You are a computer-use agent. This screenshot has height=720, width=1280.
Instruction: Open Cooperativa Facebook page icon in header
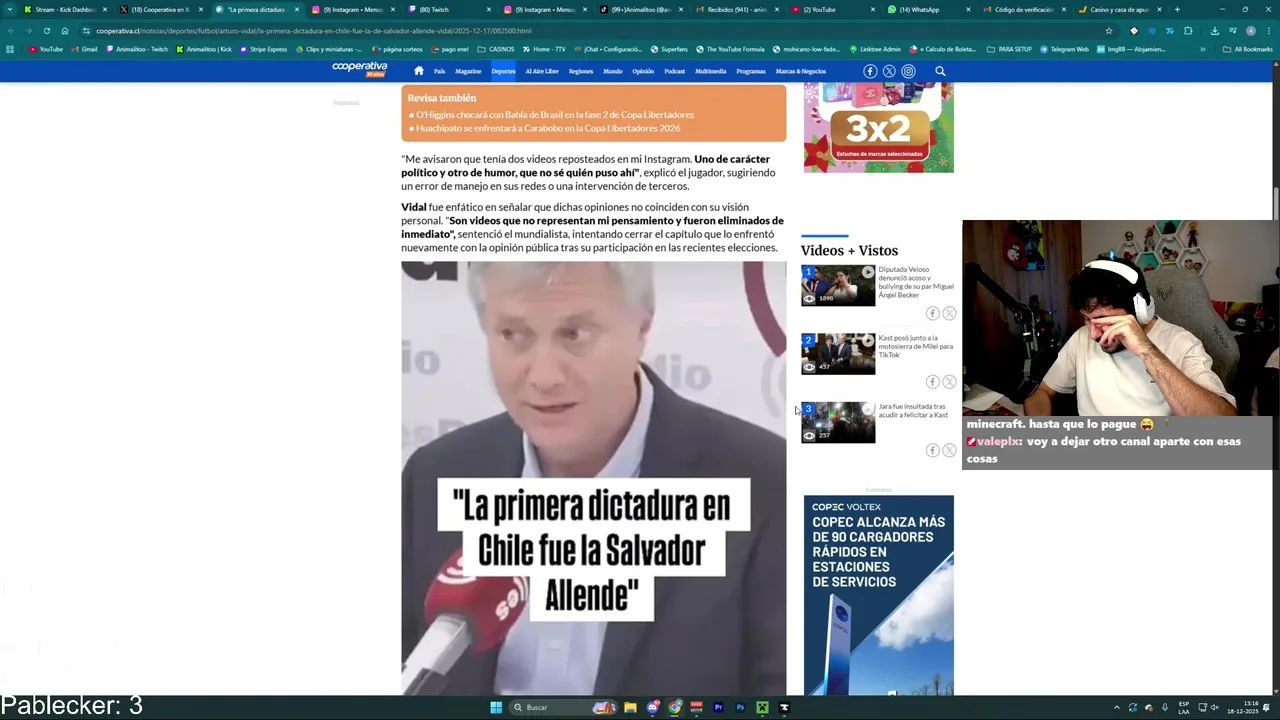click(870, 71)
